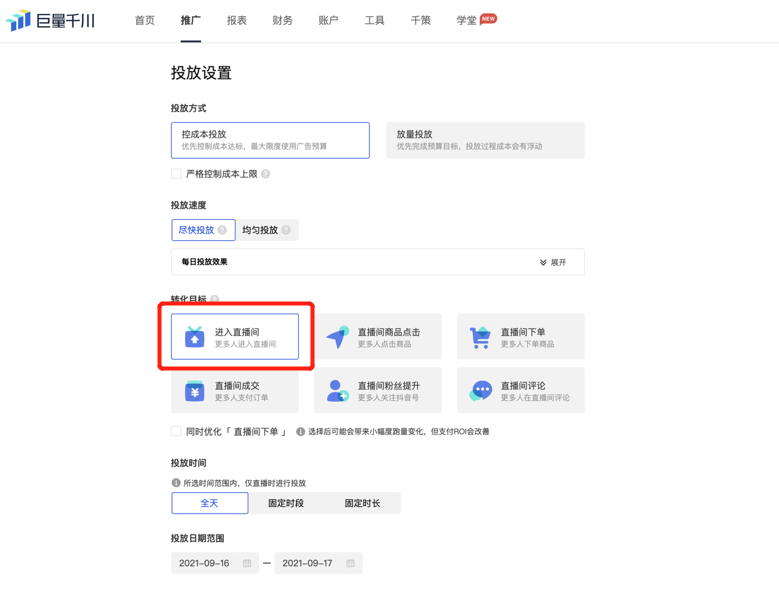Choose 均匀投放 speed option

(267, 230)
